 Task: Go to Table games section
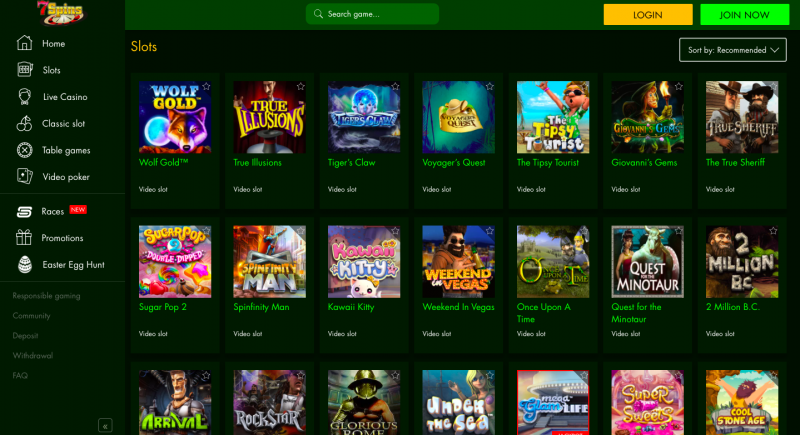tap(66, 150)
